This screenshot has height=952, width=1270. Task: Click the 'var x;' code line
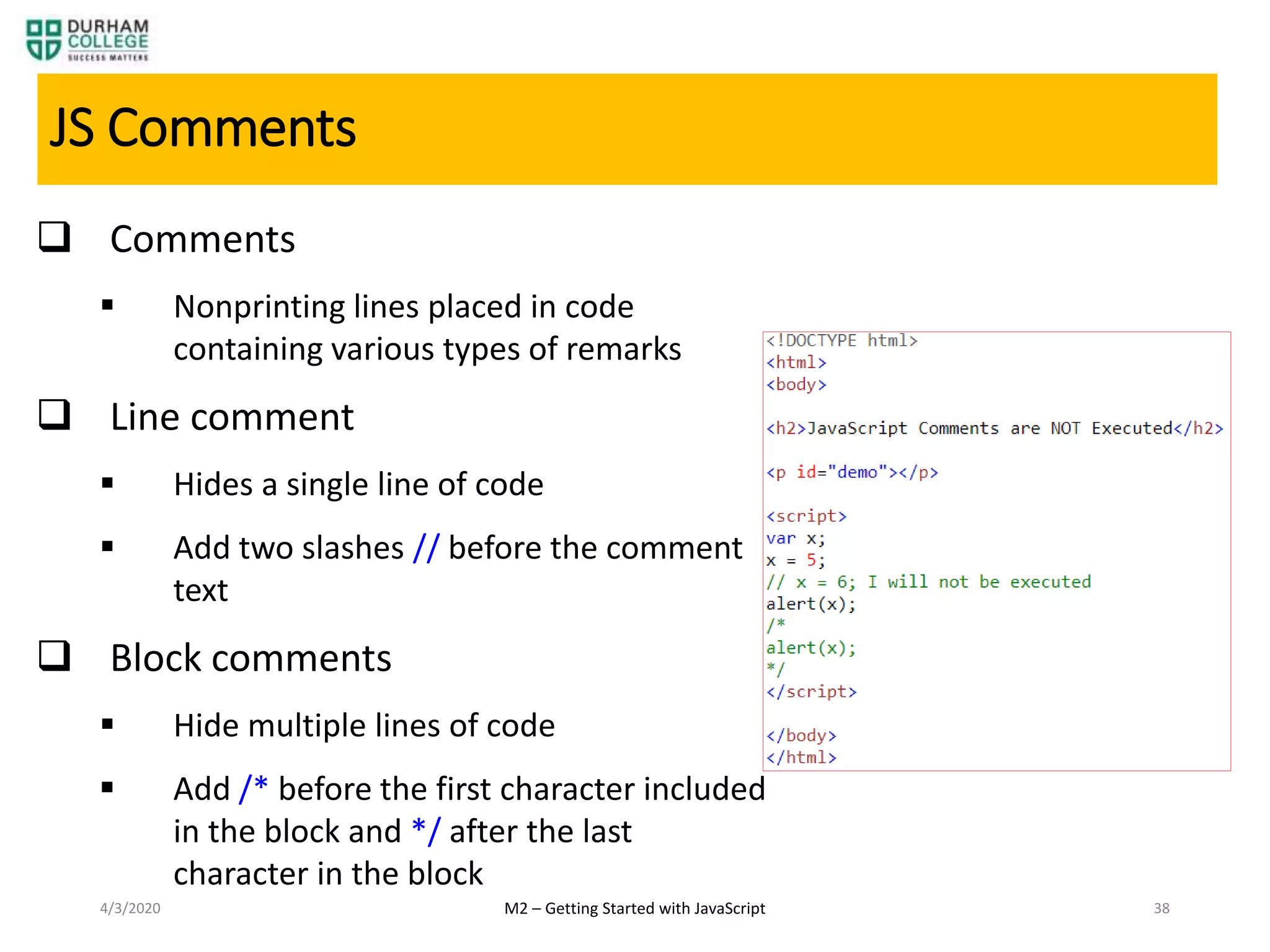pyautogui.click(x=796, y=538)
